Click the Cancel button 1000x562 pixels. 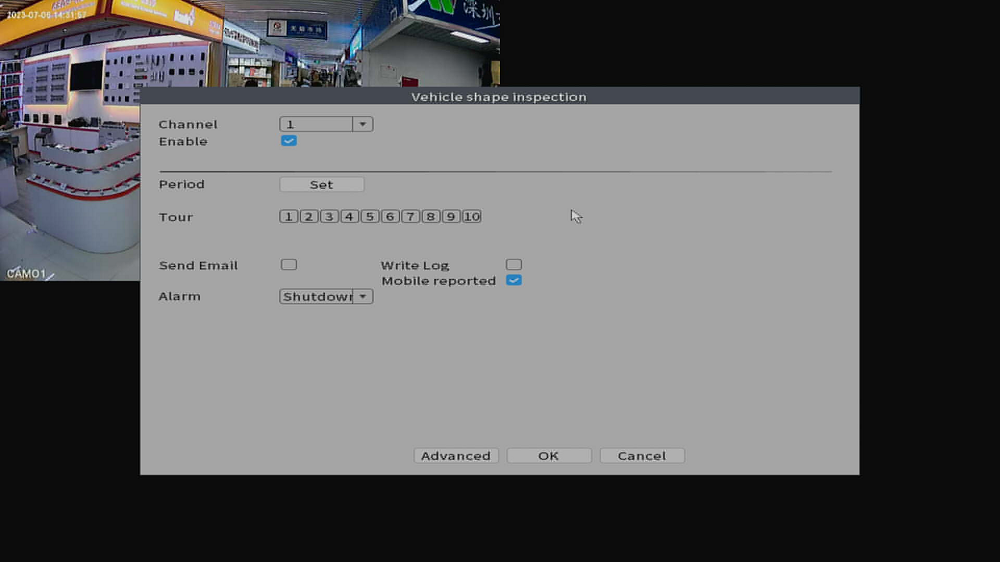click(x=642, y=456)
